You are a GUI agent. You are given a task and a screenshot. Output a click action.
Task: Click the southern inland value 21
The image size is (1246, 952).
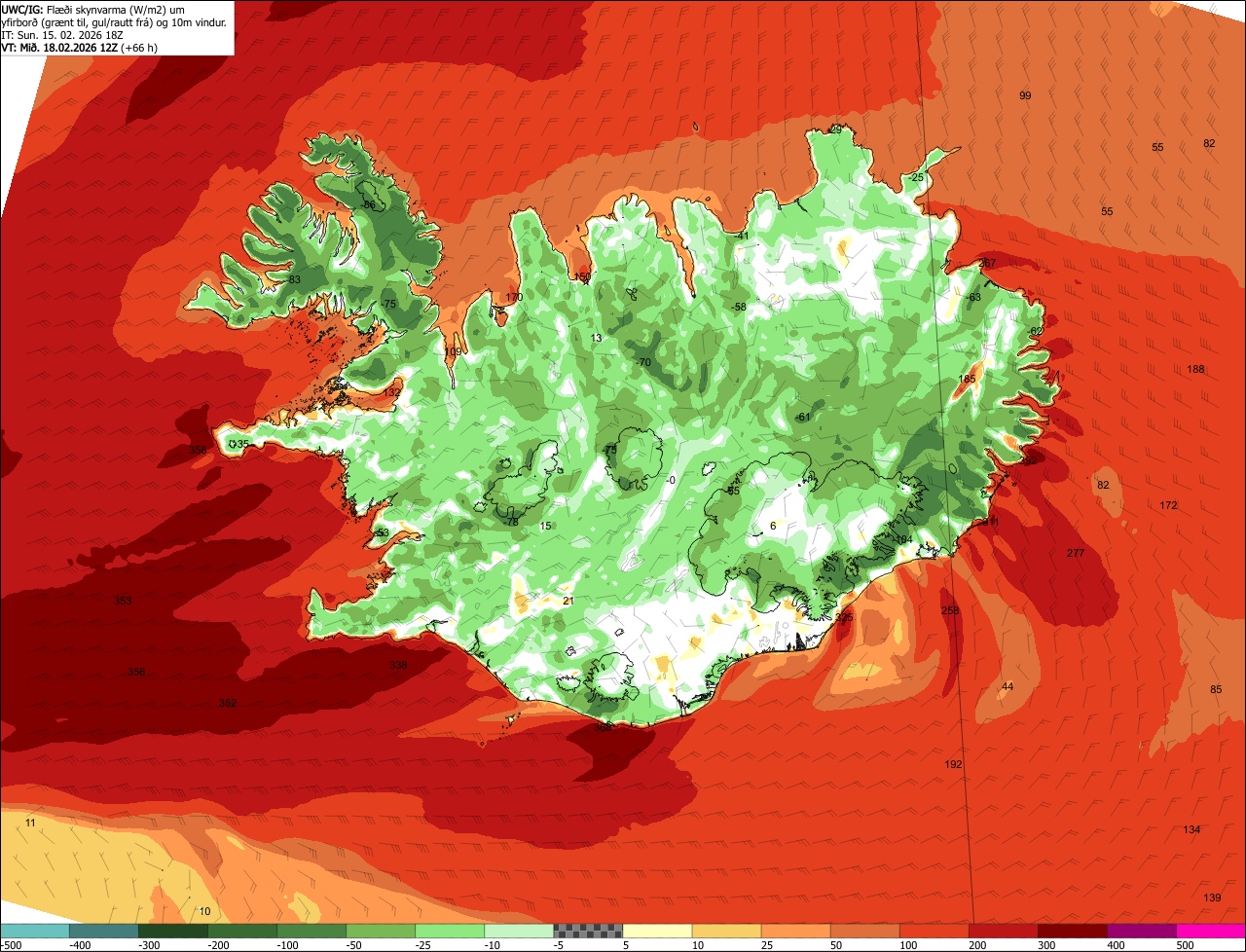(568, 601)
